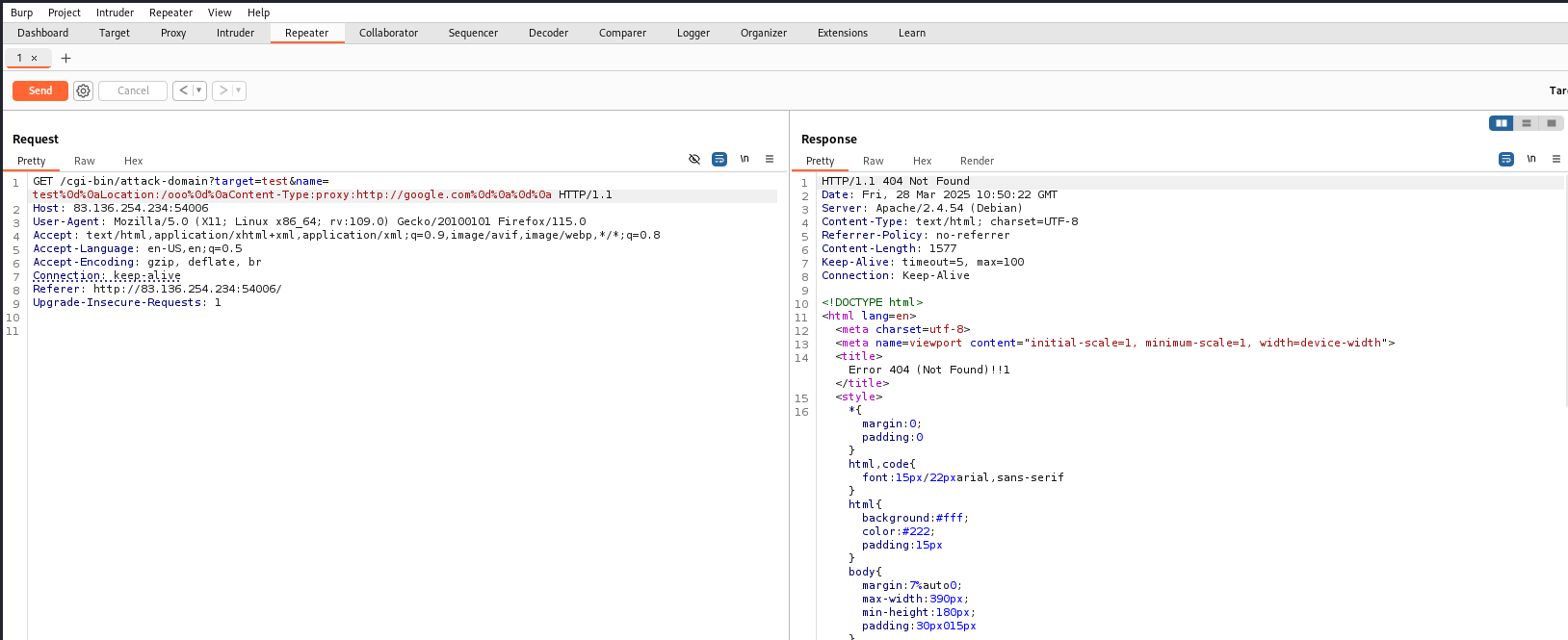Image resolution: width=1568 pixels, height=640 pixels.
Task: Toggle hidden-eye inspector icon in Request pane
Action: 694,159
